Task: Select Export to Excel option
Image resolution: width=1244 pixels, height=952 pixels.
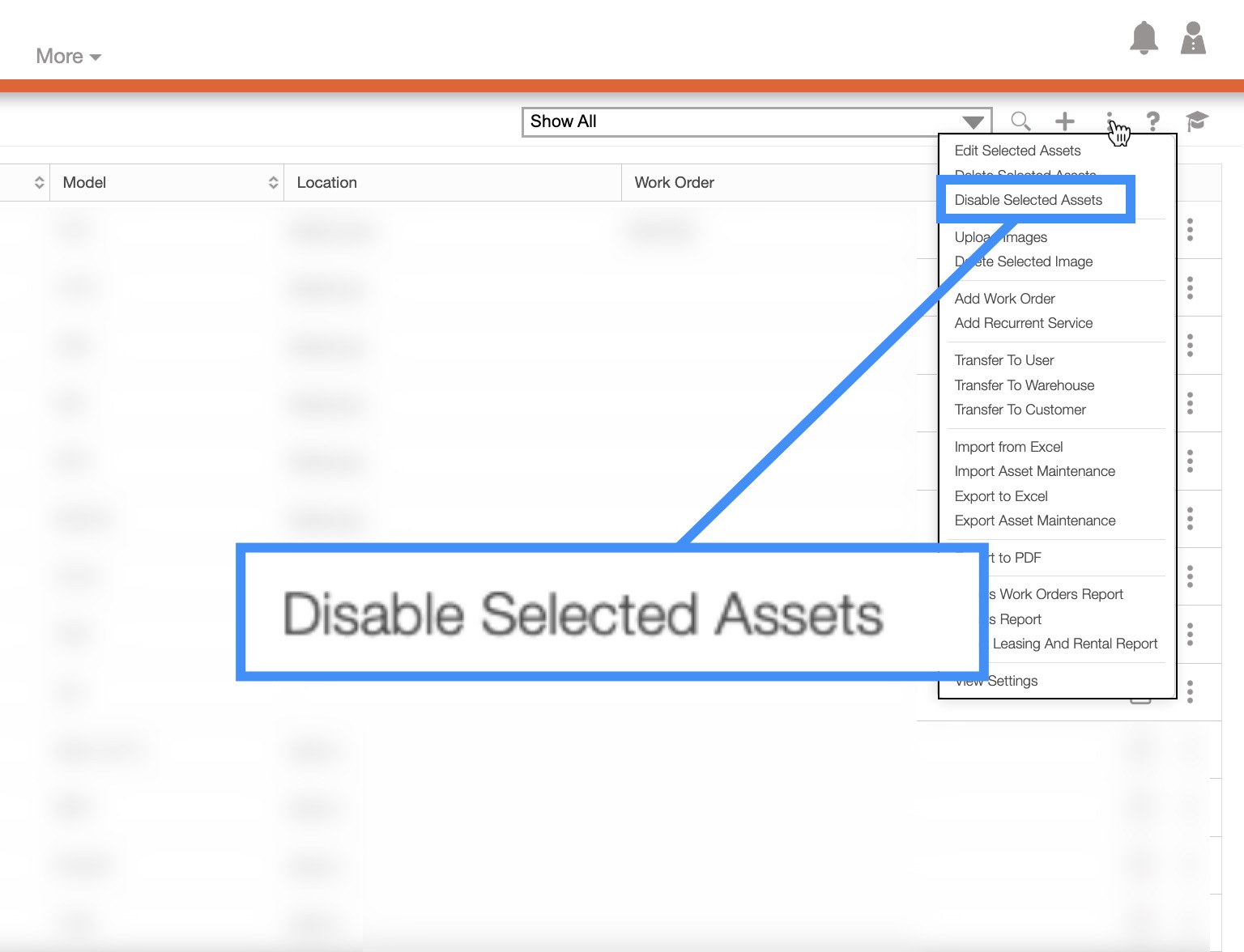Action: (x=1001, y=496)
